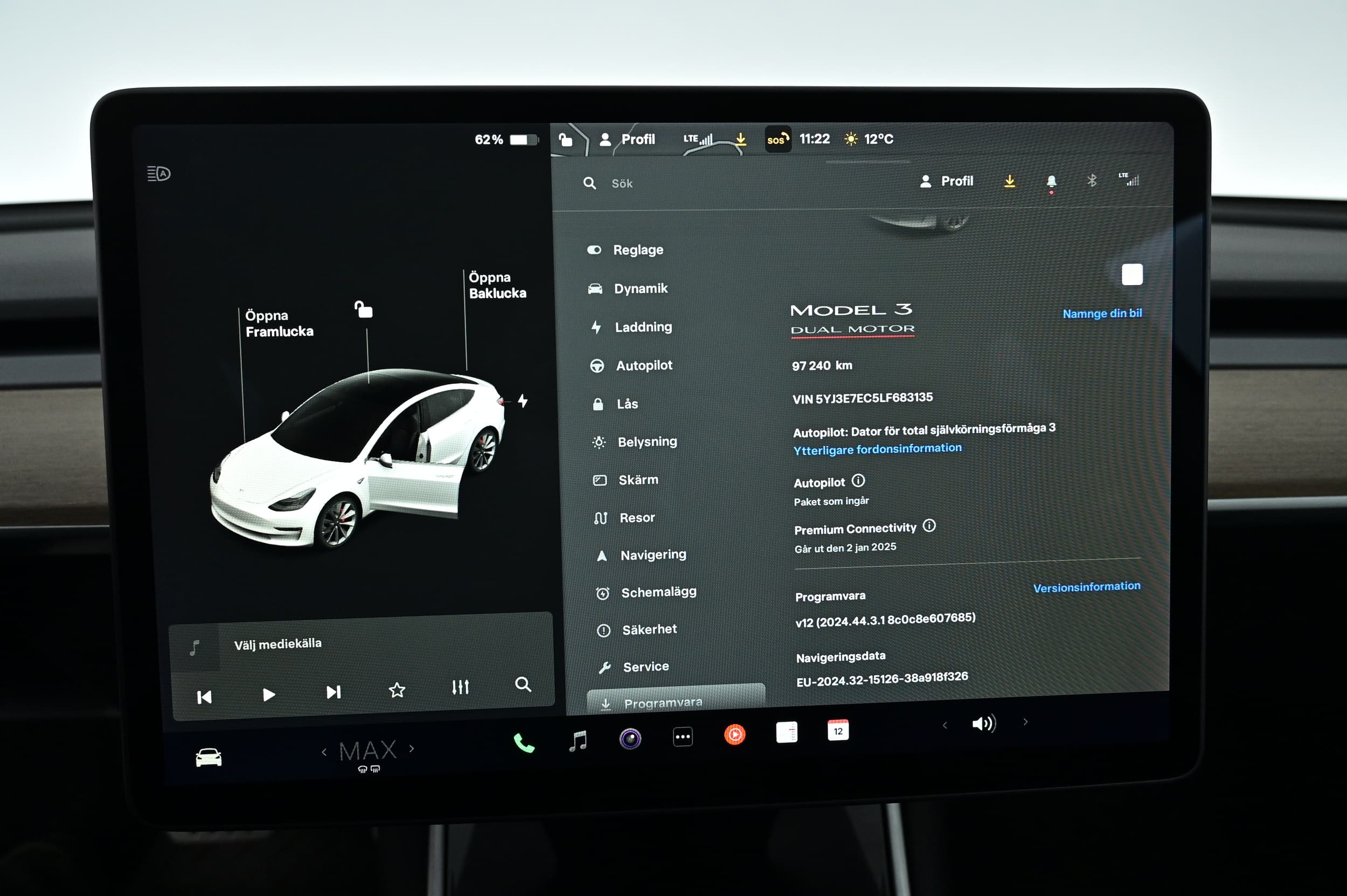The image size is (1347, 896).
Task: Tap the 62% battery indicator
Action: pos(506,140)
